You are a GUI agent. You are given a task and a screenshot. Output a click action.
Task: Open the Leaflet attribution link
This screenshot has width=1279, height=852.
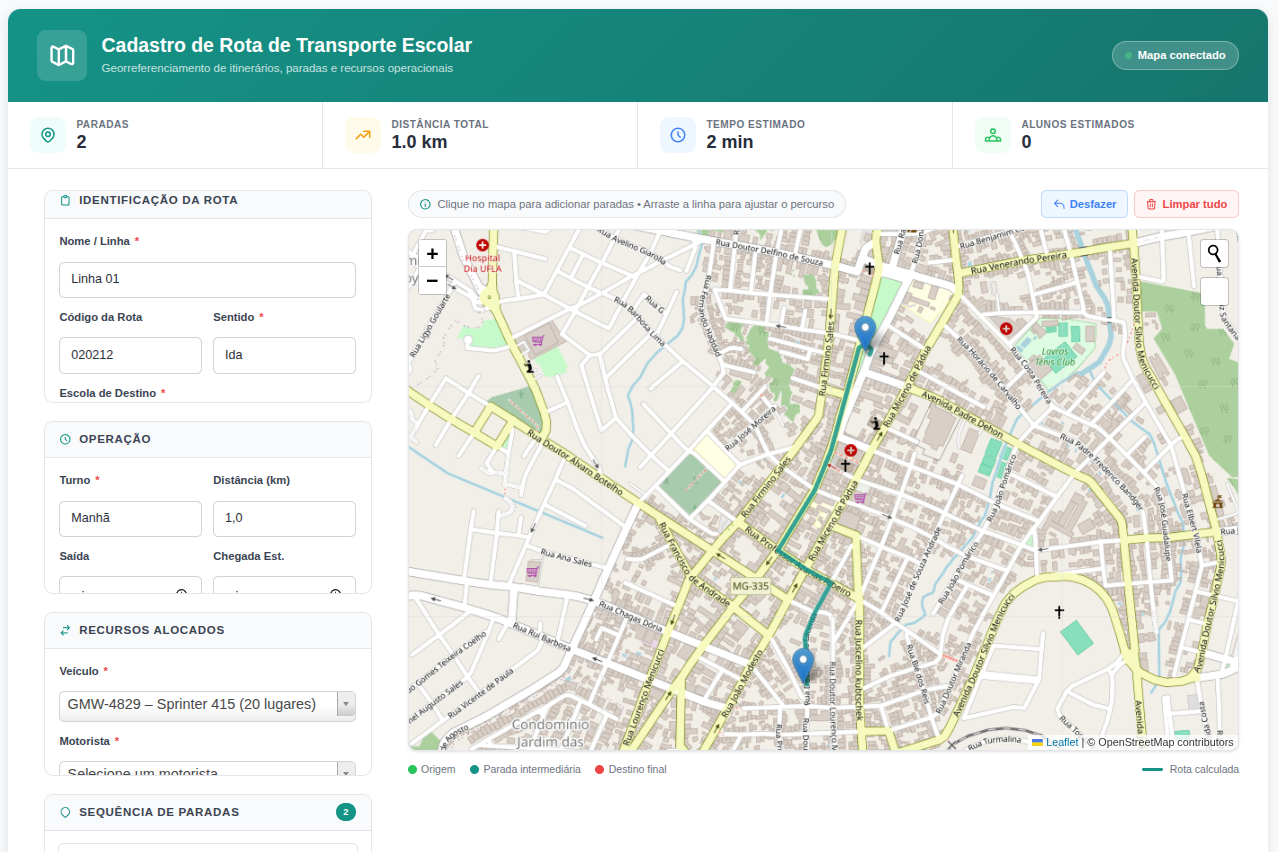[x=1062, y=742]
